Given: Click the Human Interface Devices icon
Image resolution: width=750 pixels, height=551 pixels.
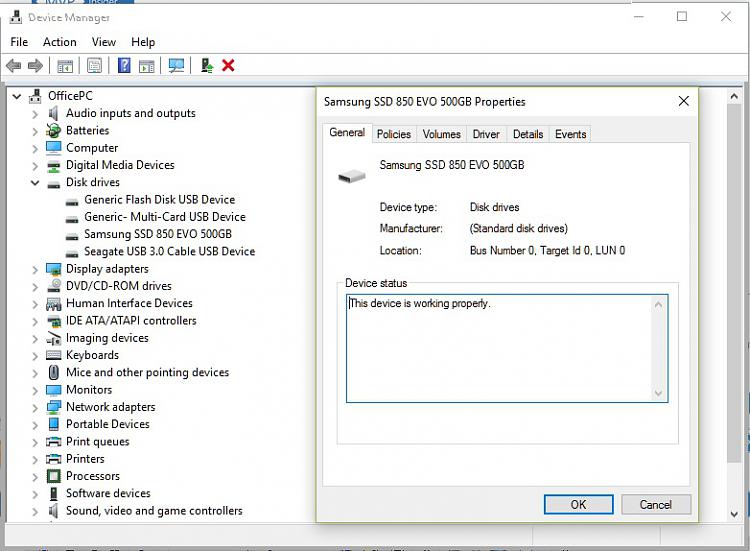Looking at the screenshot, I should tap(54, 304).
